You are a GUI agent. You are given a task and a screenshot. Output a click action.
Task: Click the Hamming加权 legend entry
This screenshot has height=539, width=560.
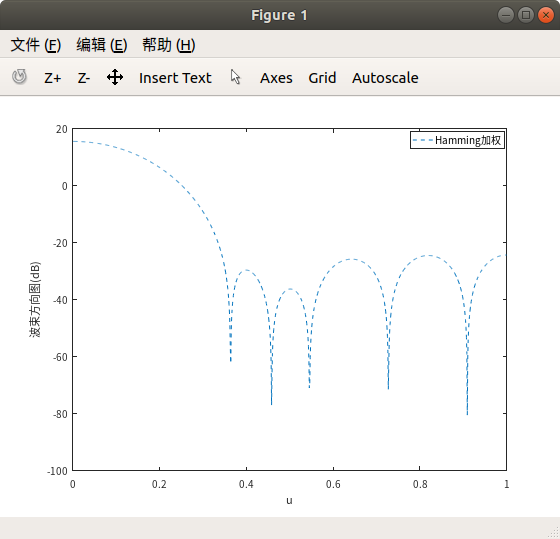point(468,140)
